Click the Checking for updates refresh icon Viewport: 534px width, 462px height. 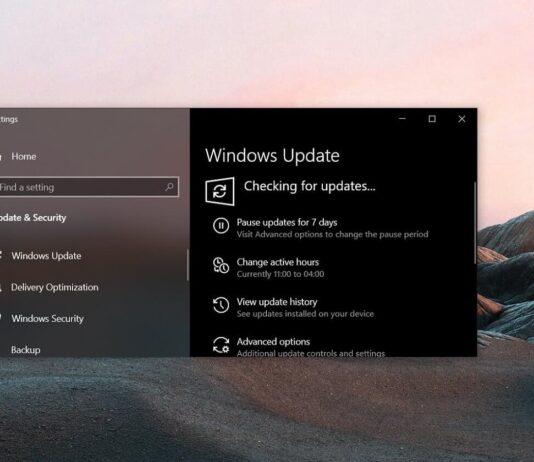coord(220,191)
